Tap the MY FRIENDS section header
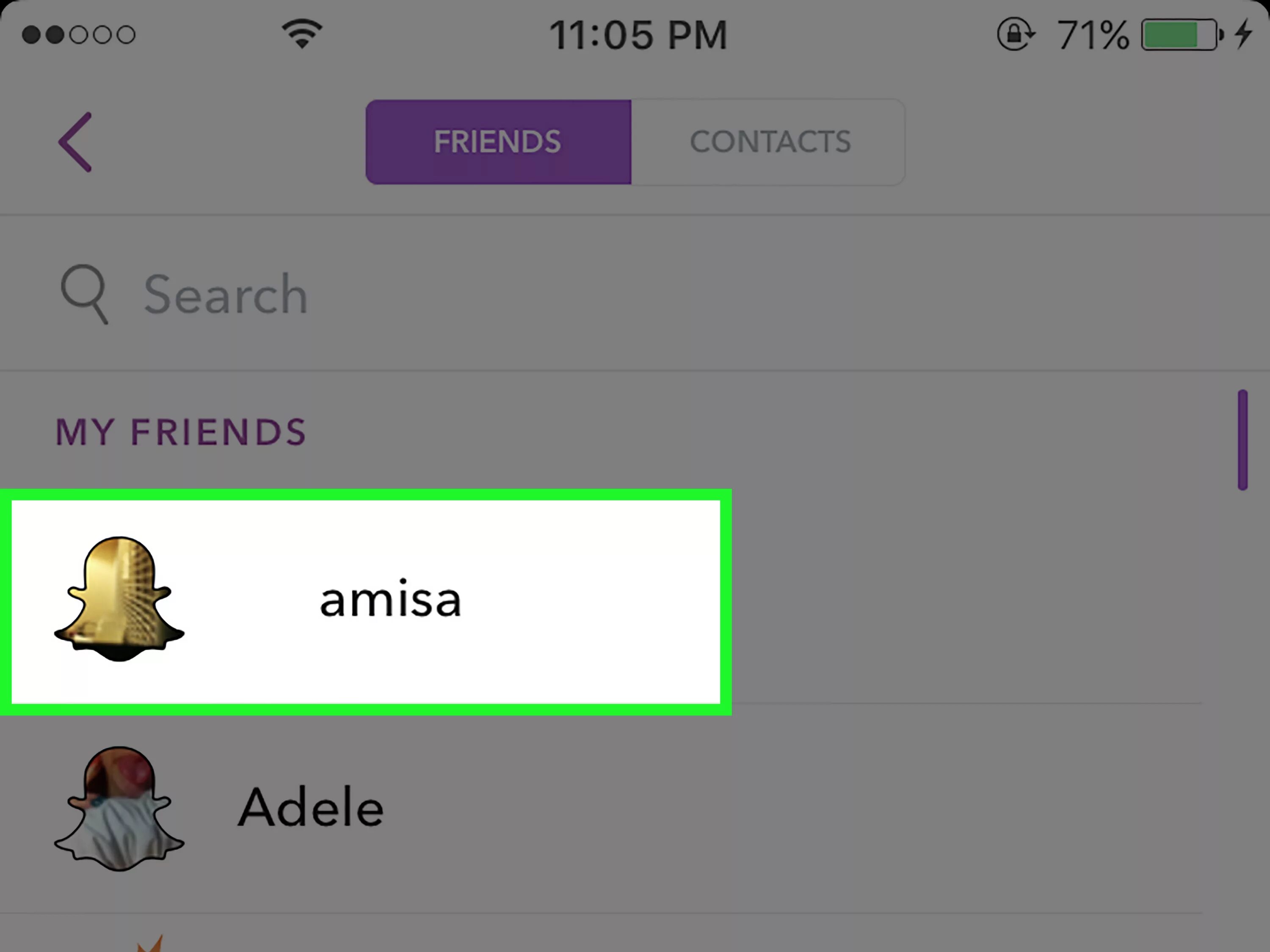The image size is (1270, 952). tap(181, 432)
